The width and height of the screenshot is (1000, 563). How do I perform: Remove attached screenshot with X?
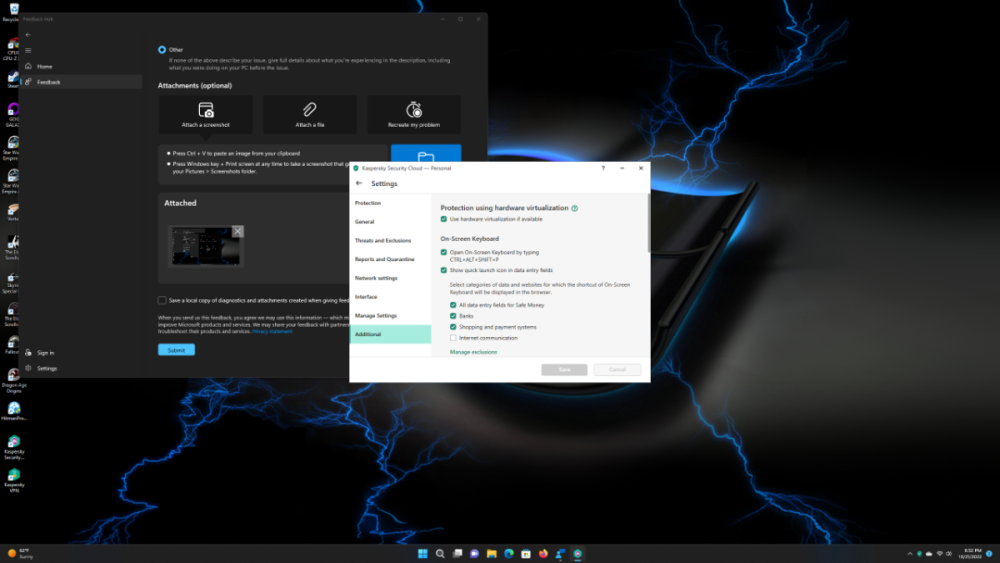click(x=237, y=231)
